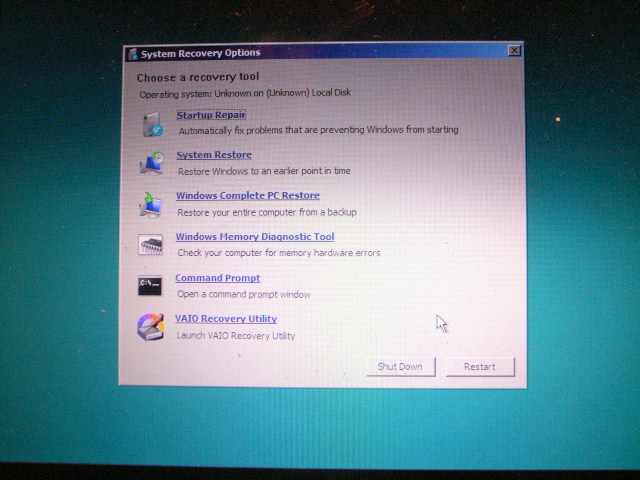Image resolution: width=640 pixels, height=480 pixels.
Task: Click 'Restore your entire computer' description
Action: 267,212
